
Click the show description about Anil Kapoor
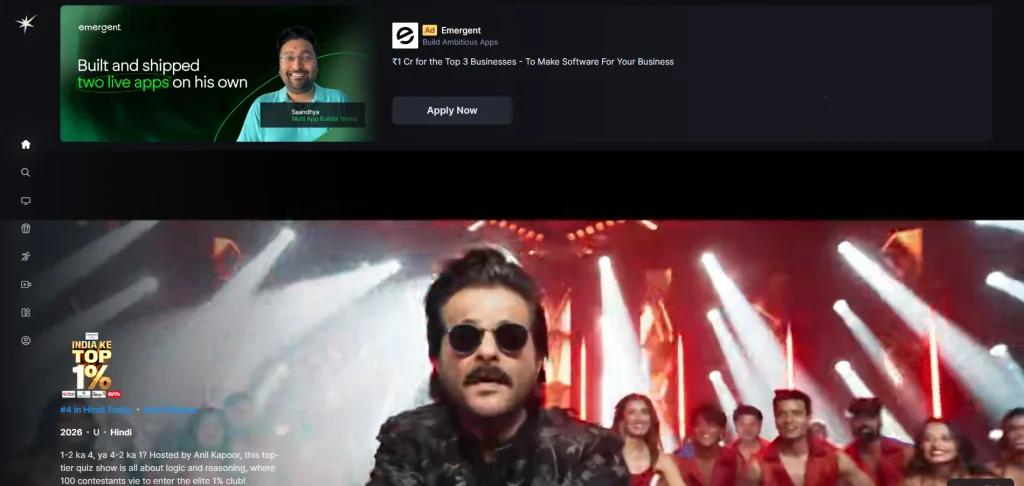pos(170,468)
